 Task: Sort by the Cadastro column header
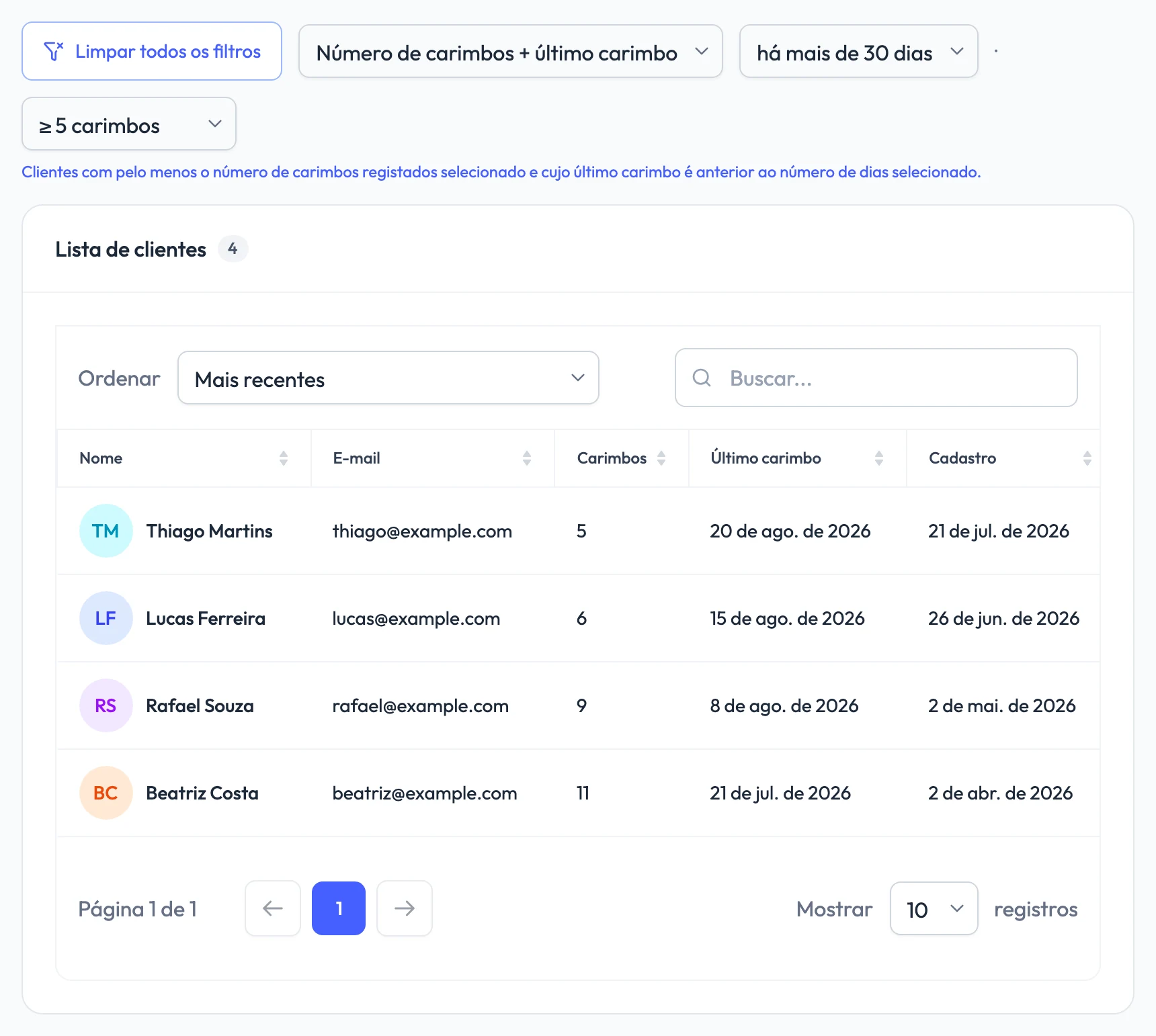(1003, 458)
